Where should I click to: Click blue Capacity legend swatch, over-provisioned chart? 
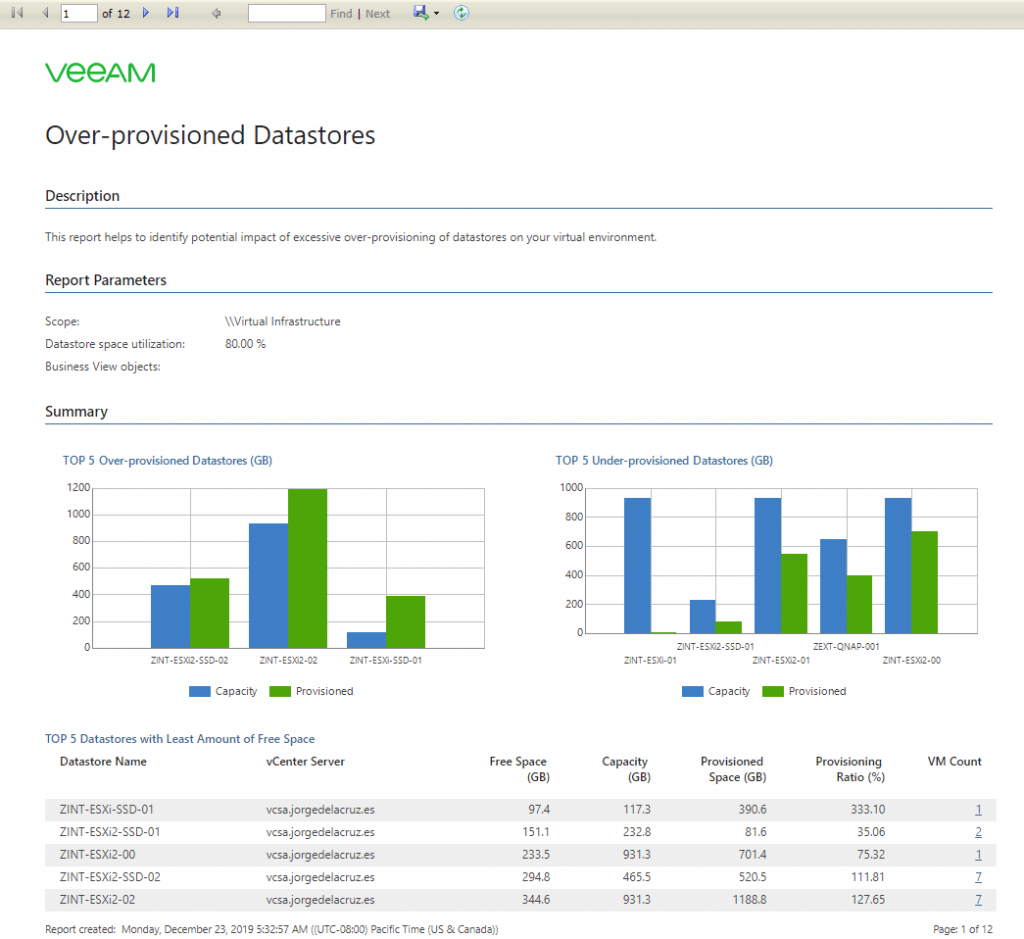[200, 692]
